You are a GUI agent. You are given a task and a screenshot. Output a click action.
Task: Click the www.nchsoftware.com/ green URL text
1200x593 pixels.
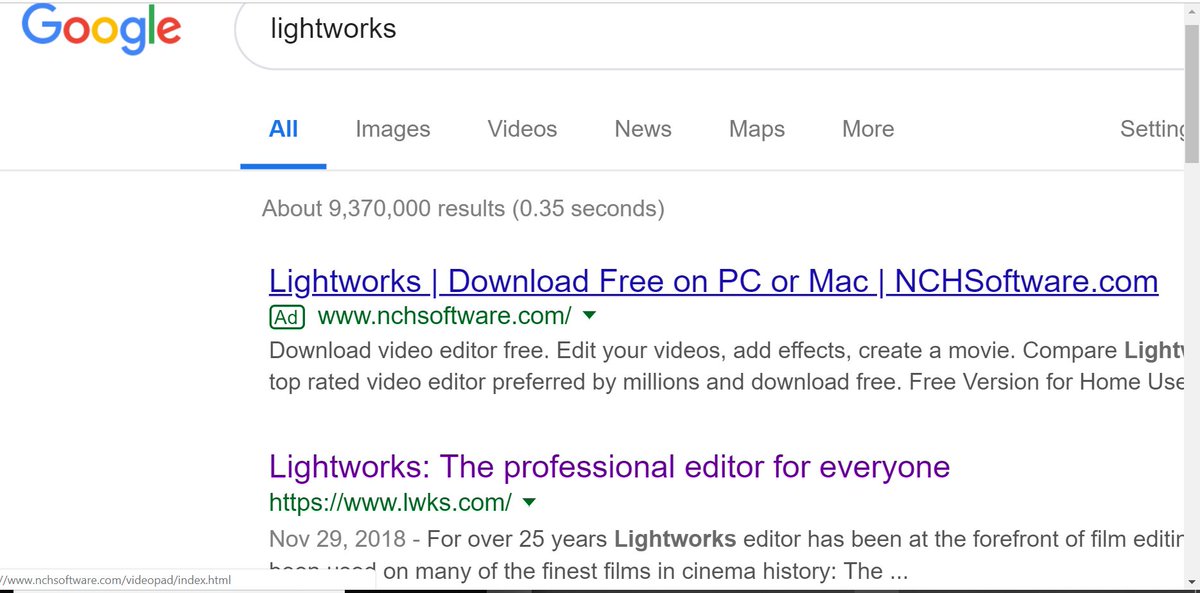444,317
